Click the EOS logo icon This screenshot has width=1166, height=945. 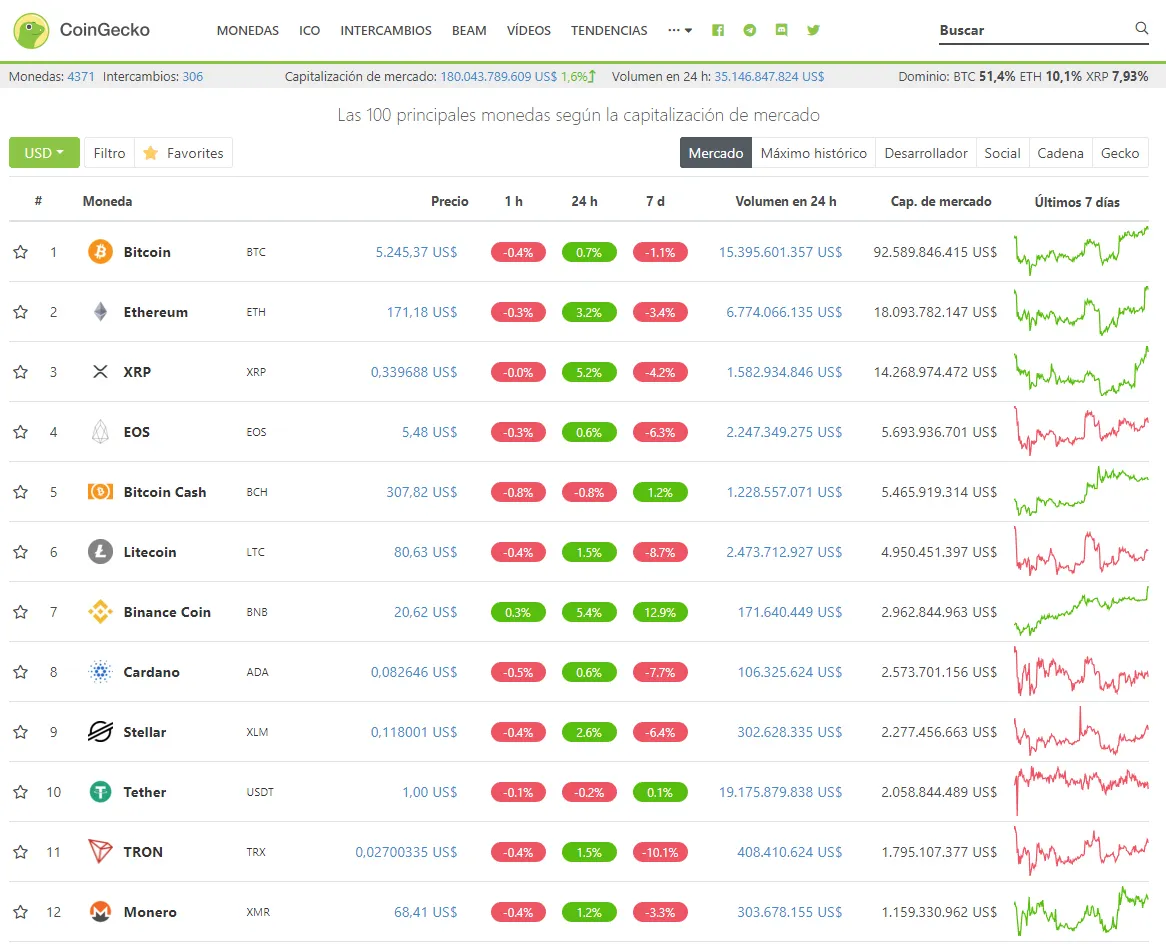(x=100, y=432)
